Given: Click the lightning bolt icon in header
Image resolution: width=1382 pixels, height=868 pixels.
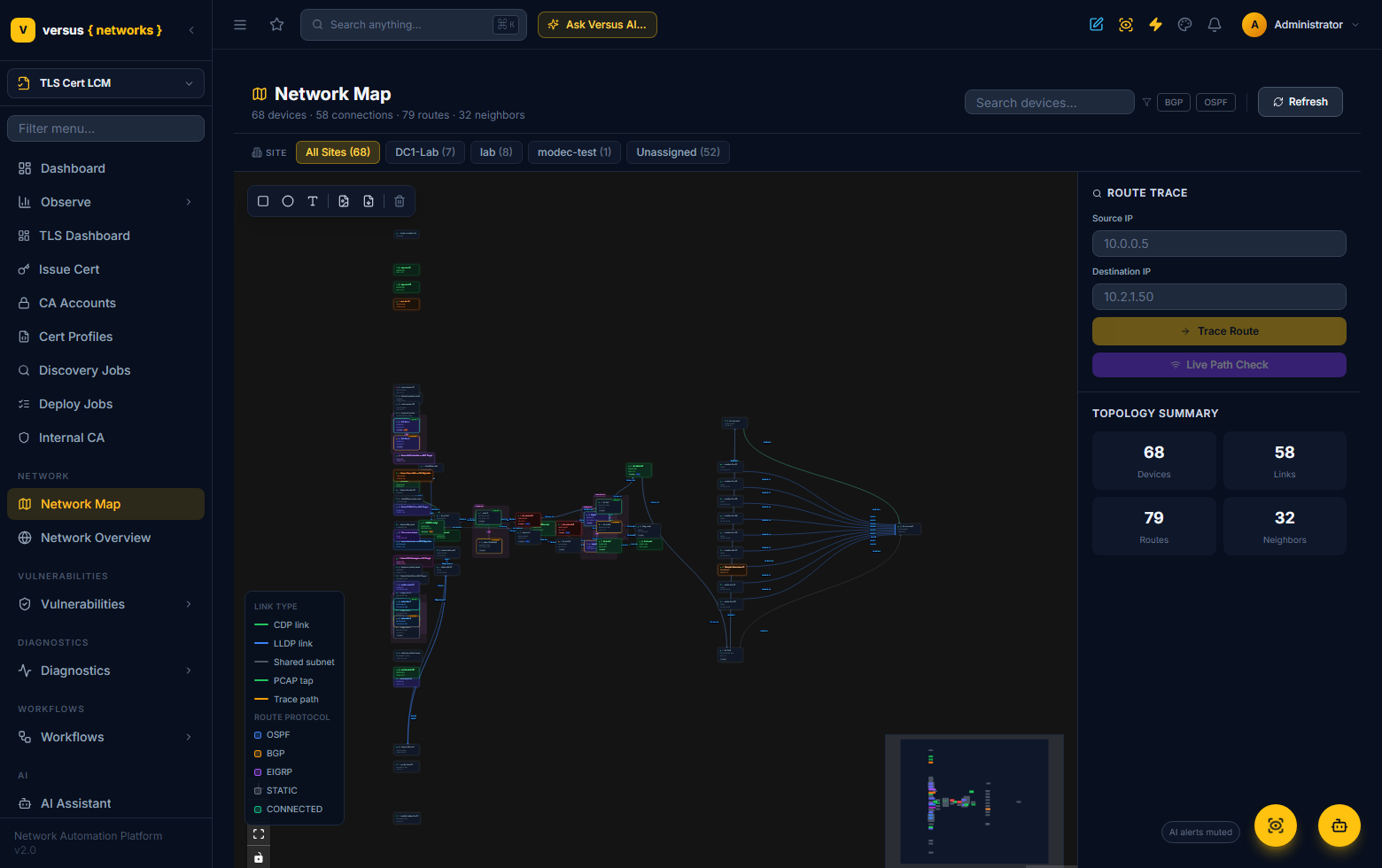Looking at the screenshot, I should 1155,25.
